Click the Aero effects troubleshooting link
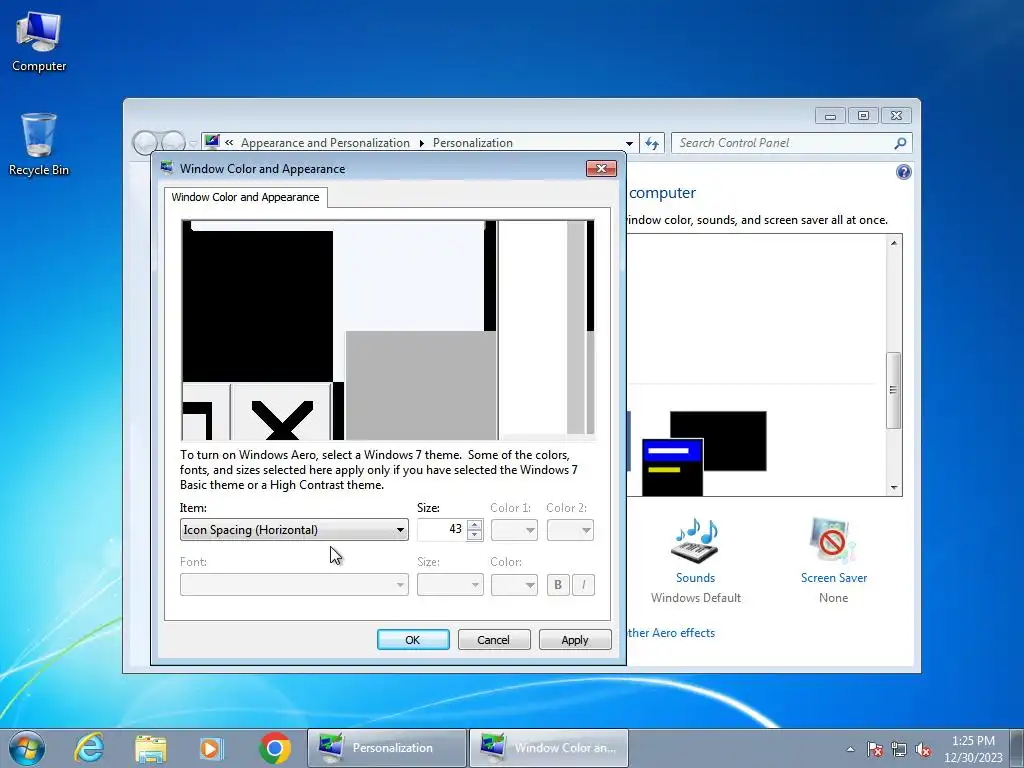This screenshot has width=1024, height=768. tap(671, 633)
